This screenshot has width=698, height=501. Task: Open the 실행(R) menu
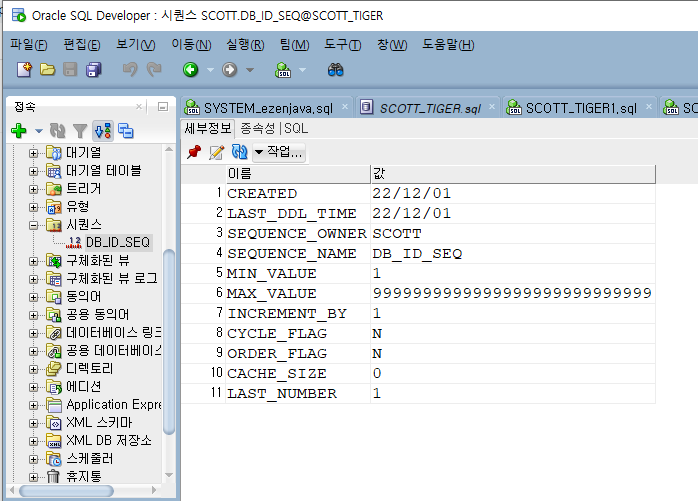pos(245,45)
